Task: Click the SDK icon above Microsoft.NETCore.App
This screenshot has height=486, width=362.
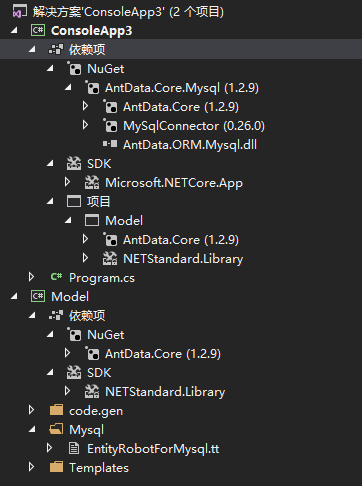Action: coord(74,163)
